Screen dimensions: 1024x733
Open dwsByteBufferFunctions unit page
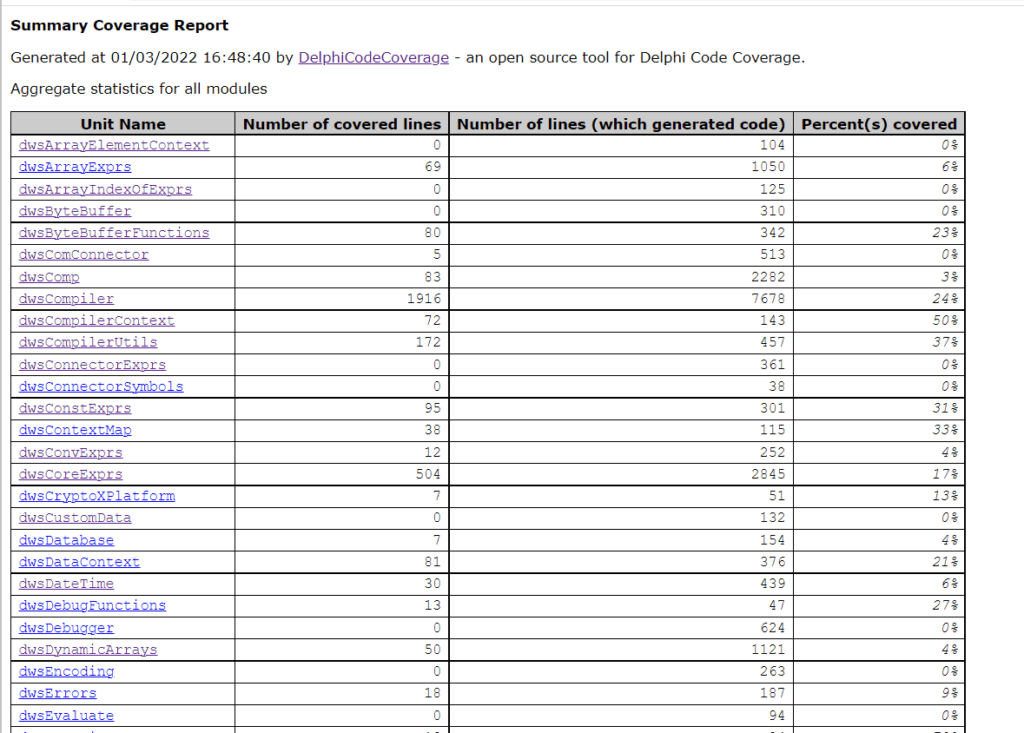(x=114, y=233)
